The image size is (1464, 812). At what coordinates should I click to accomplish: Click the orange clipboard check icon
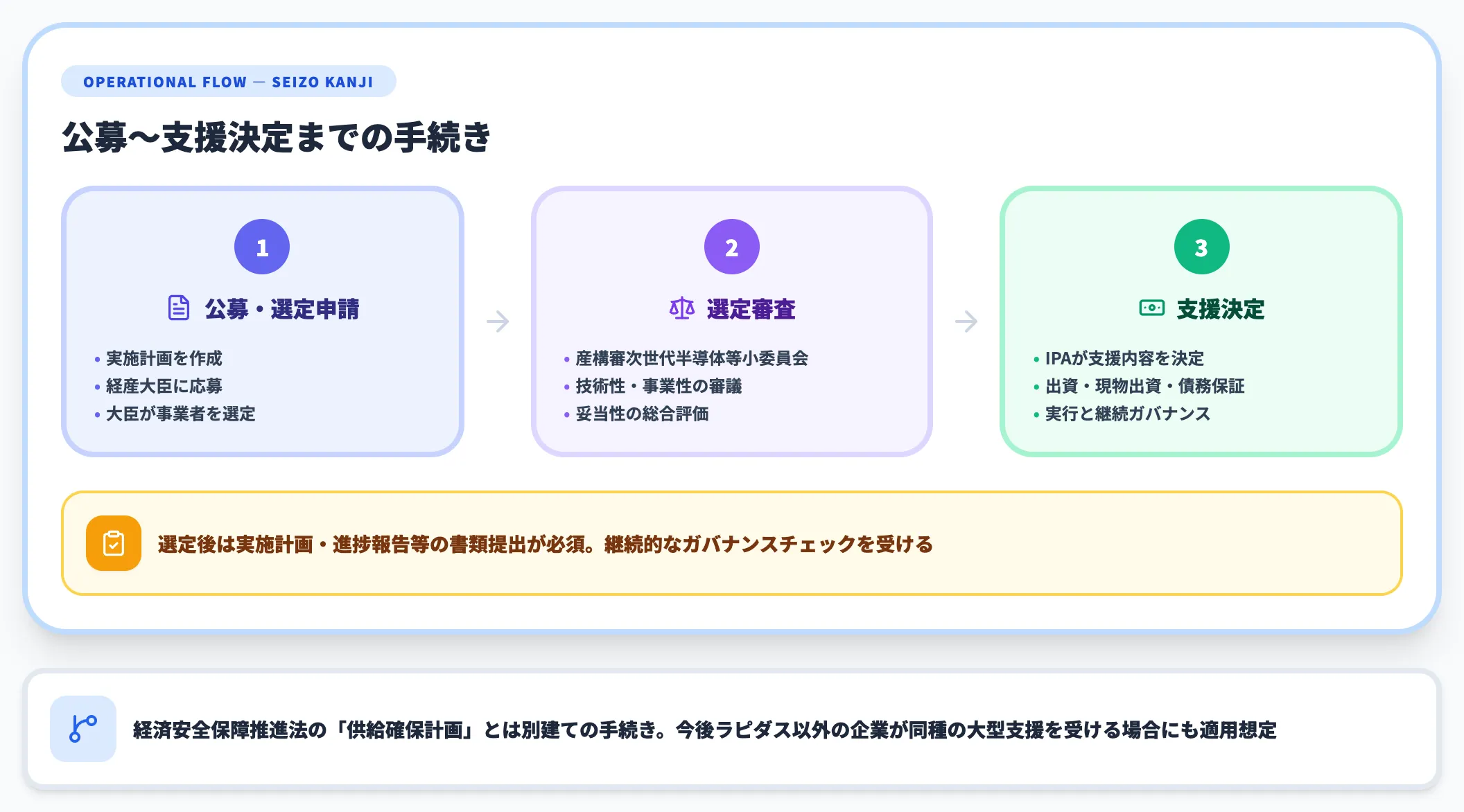point(114,543)
